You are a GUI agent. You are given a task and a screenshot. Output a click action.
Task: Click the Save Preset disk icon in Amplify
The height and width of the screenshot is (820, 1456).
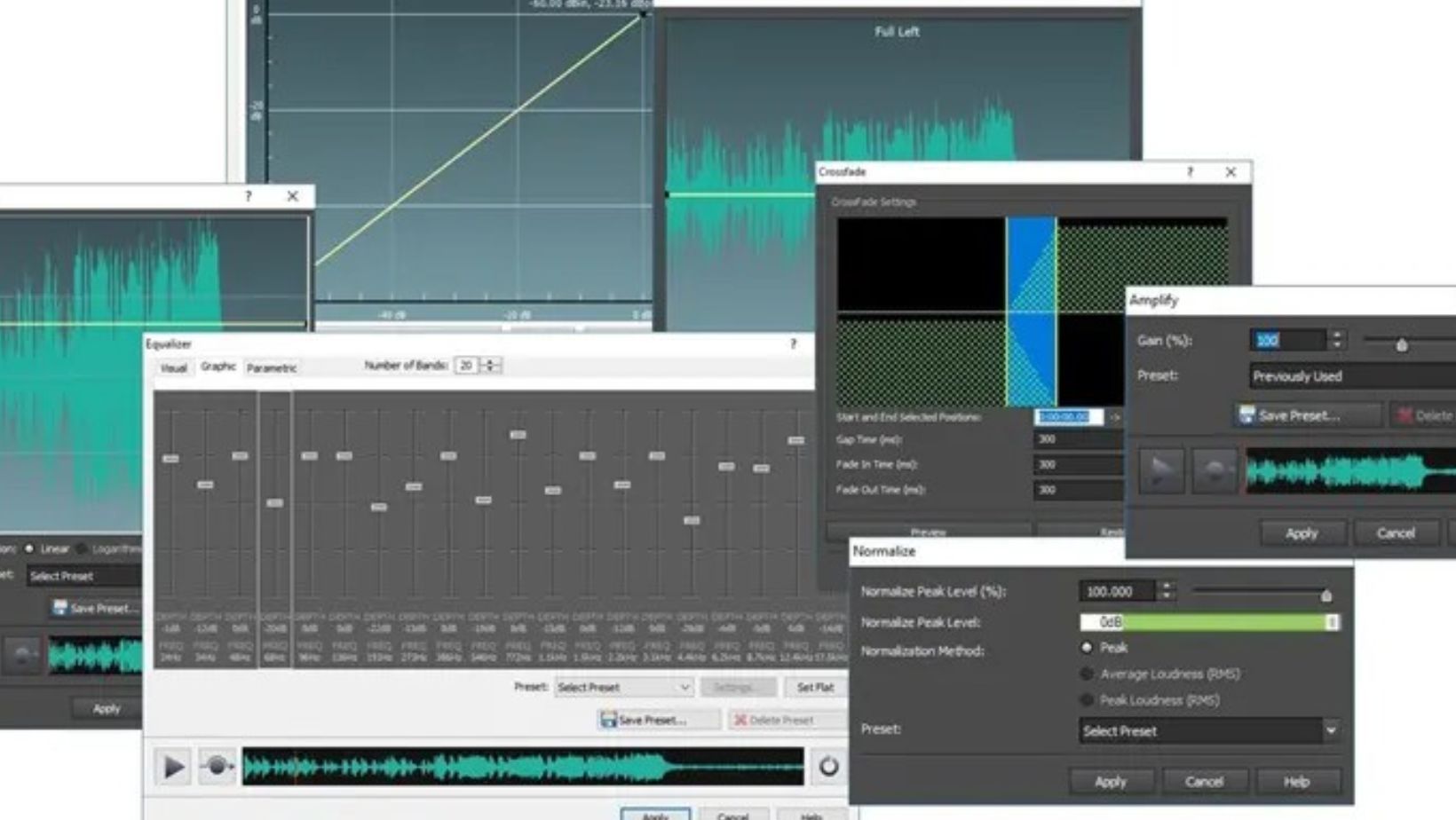[1246, 414]
